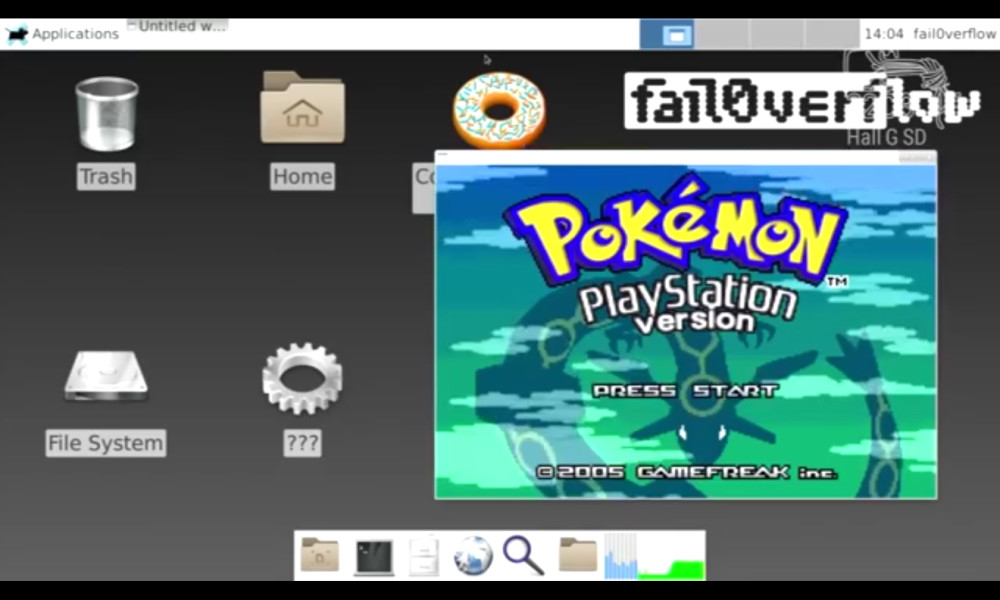Switch to the second workspace
This screenshot has width=1000, height=600.
point(721,34)
